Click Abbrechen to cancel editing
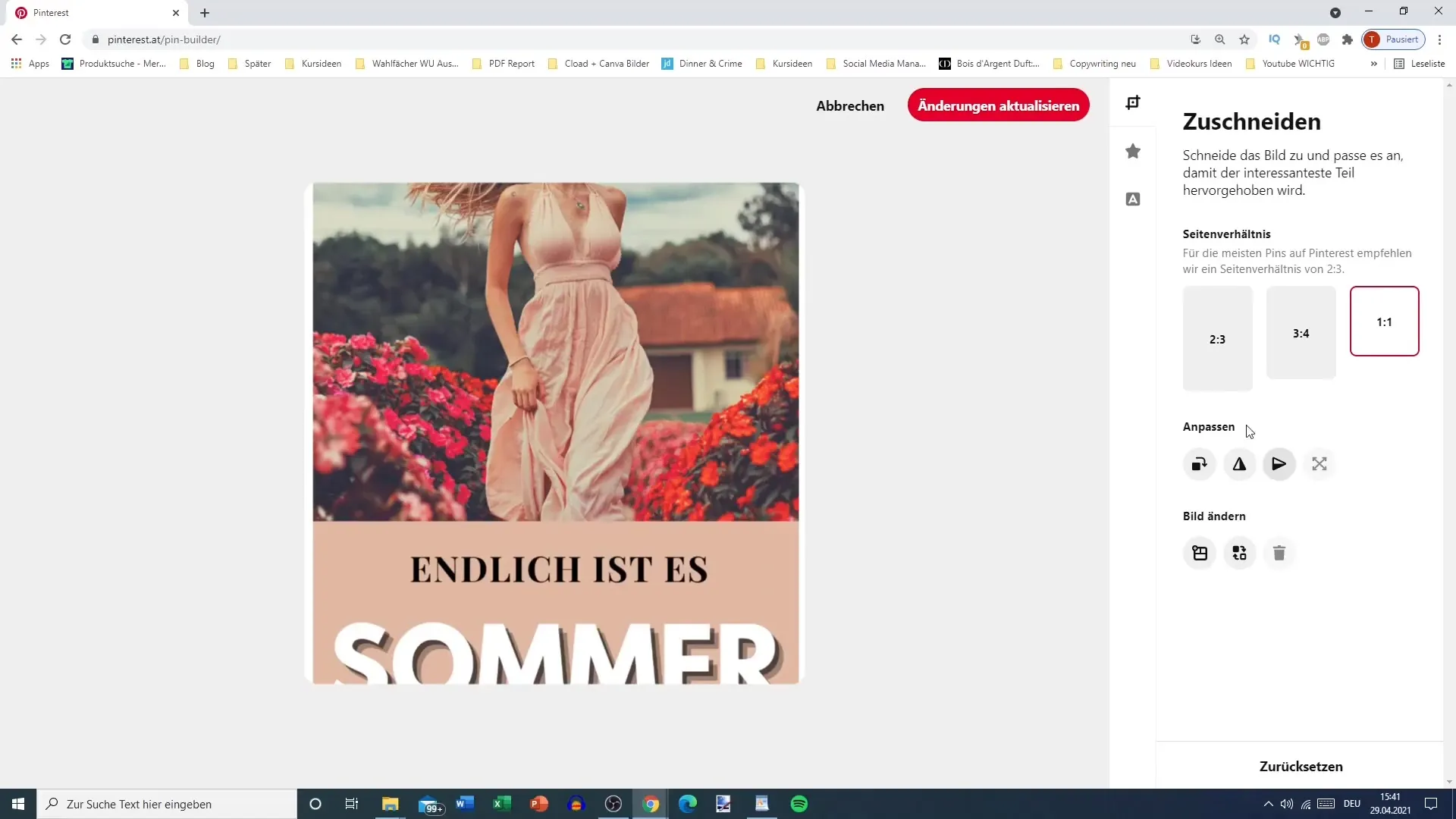Viewport: 1456px width, 819px height. [x=851, y=106]
